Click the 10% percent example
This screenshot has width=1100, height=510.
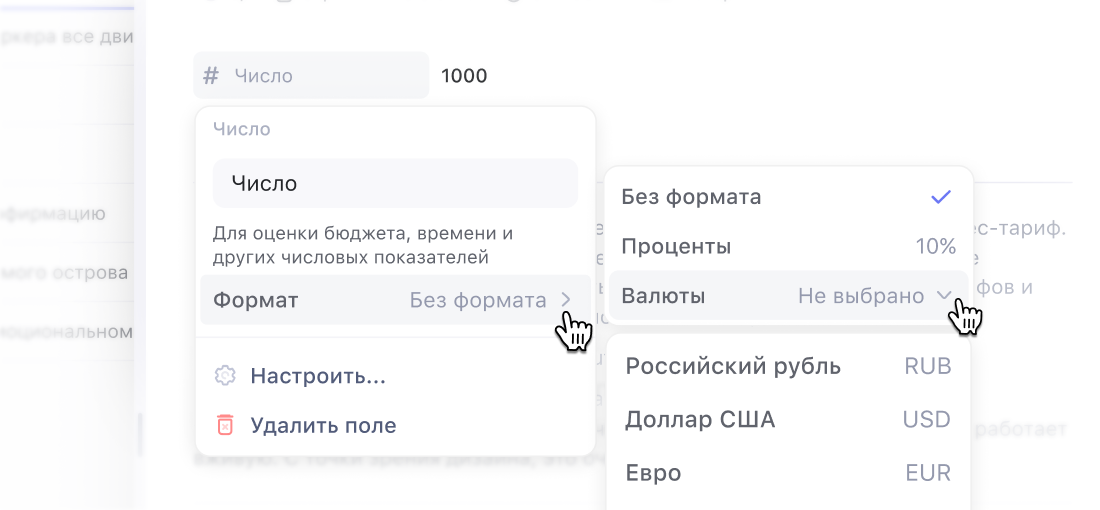click(x=936, y=246)
